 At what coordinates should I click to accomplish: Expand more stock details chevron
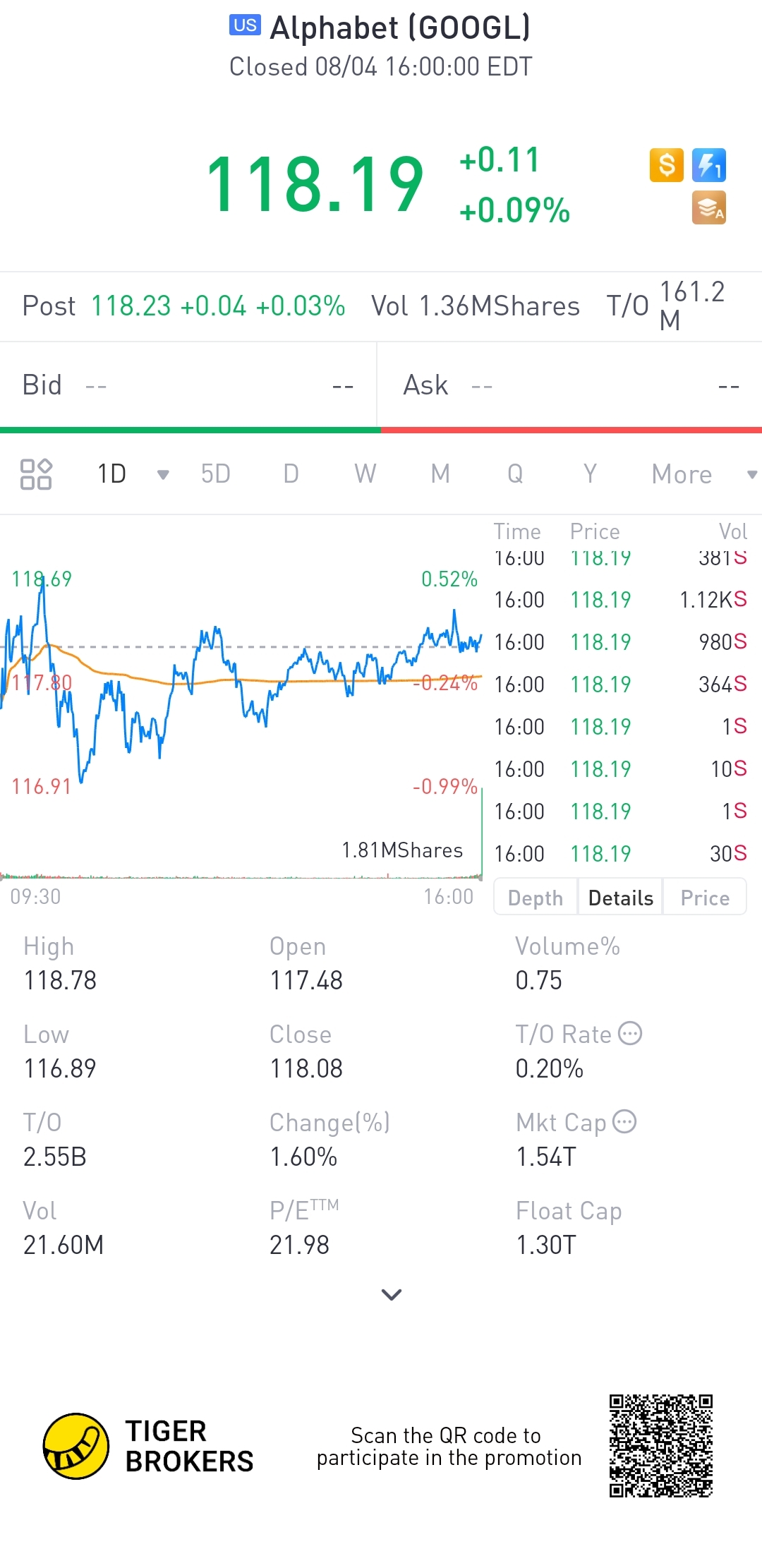click(392, 1294)
